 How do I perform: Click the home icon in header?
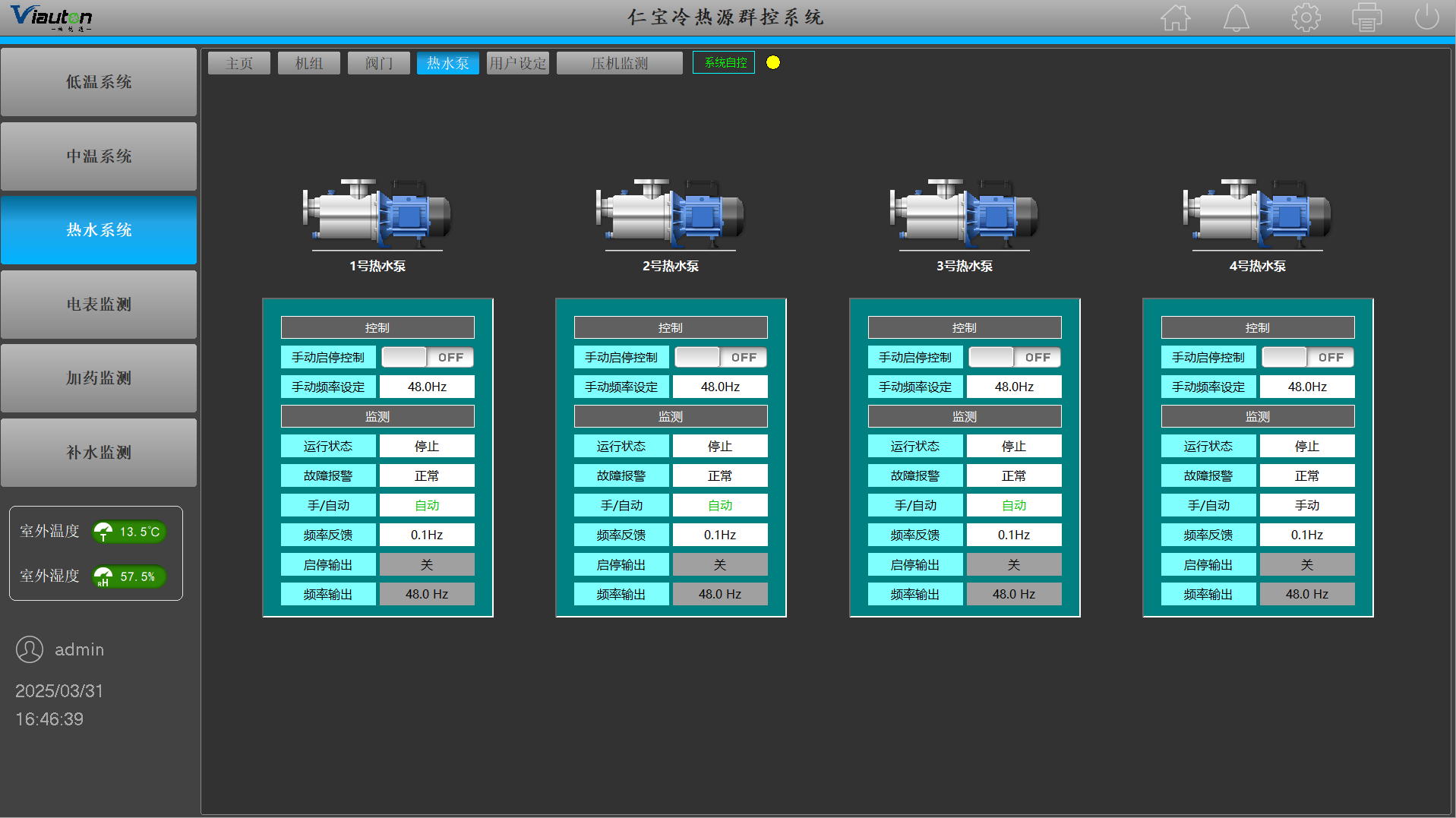1175,17
